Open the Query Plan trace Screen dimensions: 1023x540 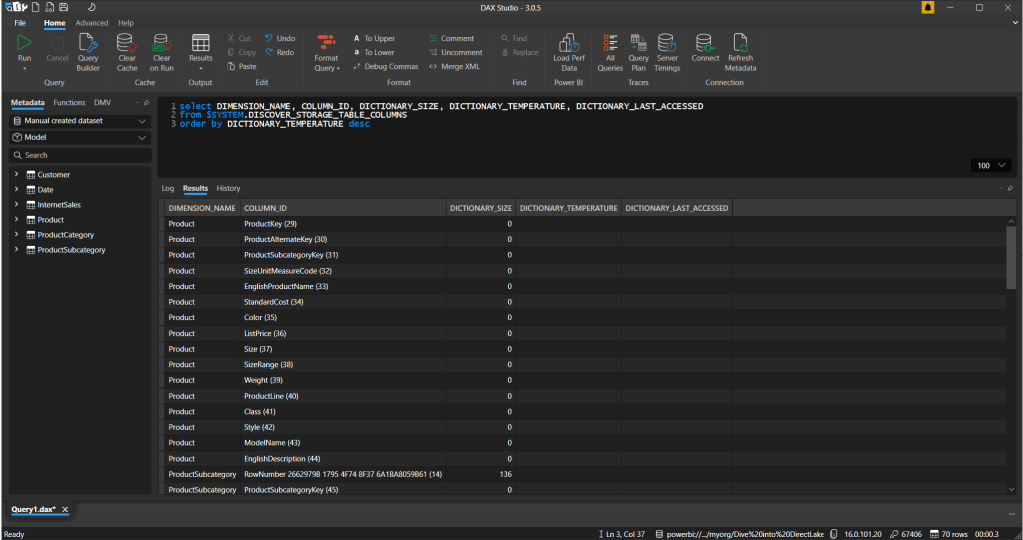click(x=638, y=44)
